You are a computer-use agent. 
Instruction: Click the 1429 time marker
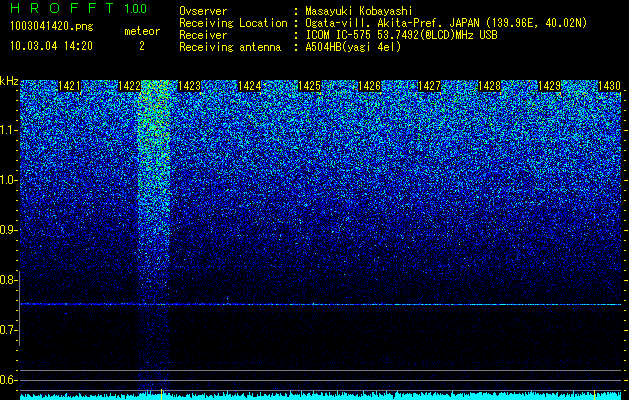tap(549, 86)
